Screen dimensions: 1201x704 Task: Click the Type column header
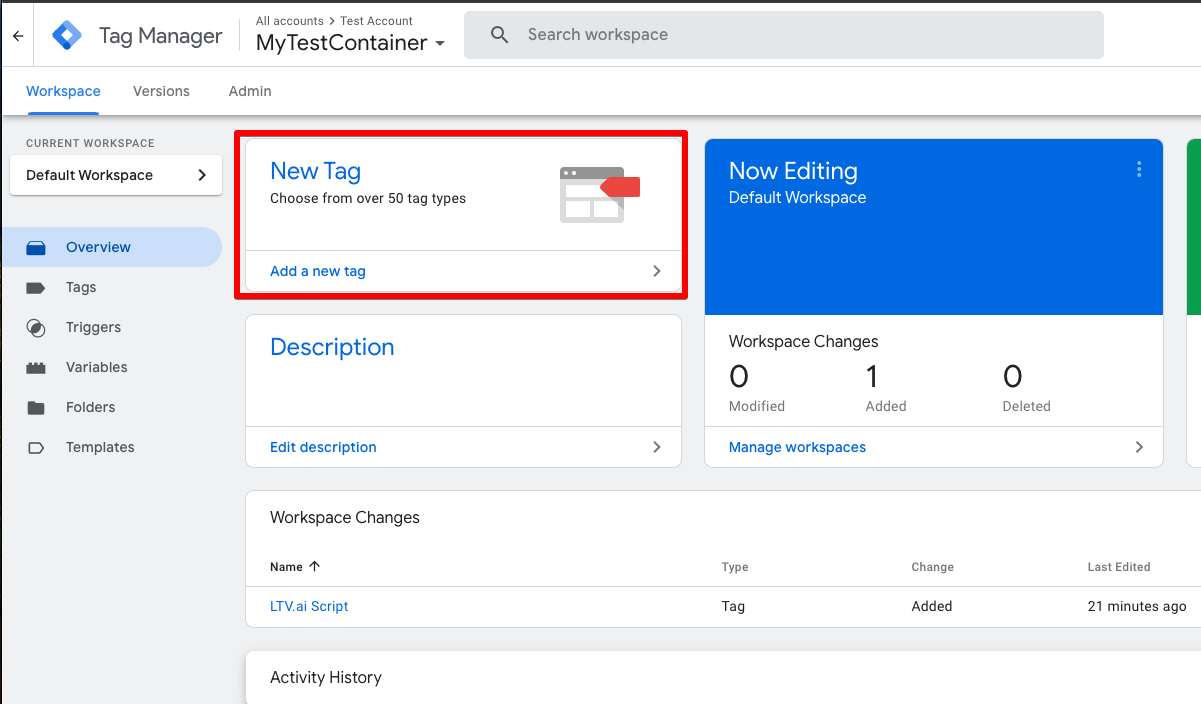click(735, 567)
